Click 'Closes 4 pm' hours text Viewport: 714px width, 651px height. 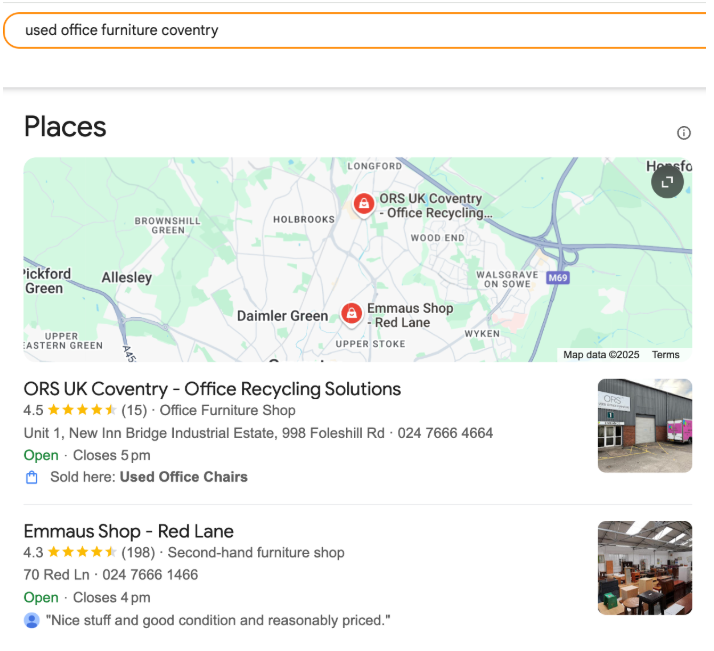click(112, 597)
